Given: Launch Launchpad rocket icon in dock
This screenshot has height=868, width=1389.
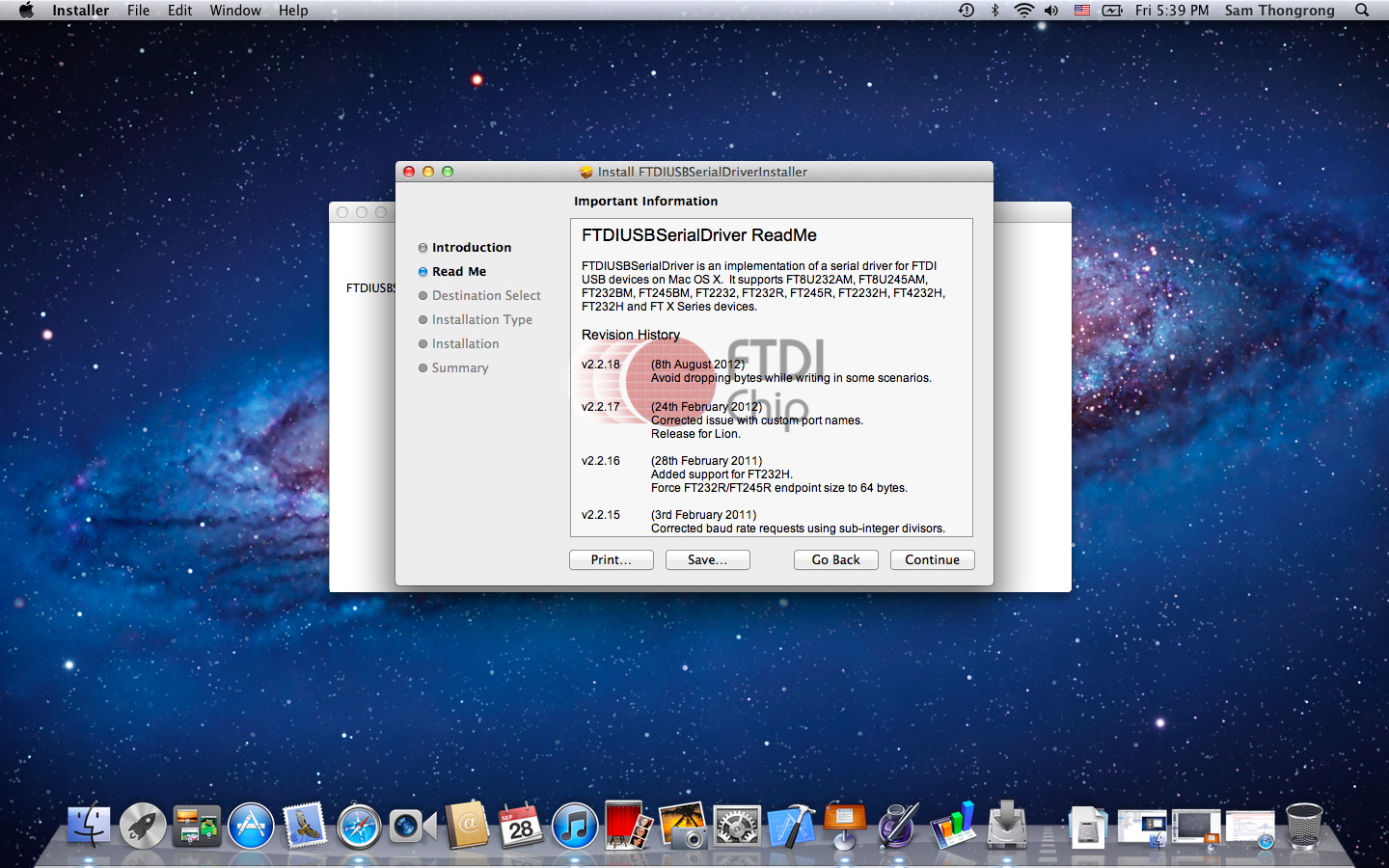Looking at the screenshot, I should click(x=143, y=827).
